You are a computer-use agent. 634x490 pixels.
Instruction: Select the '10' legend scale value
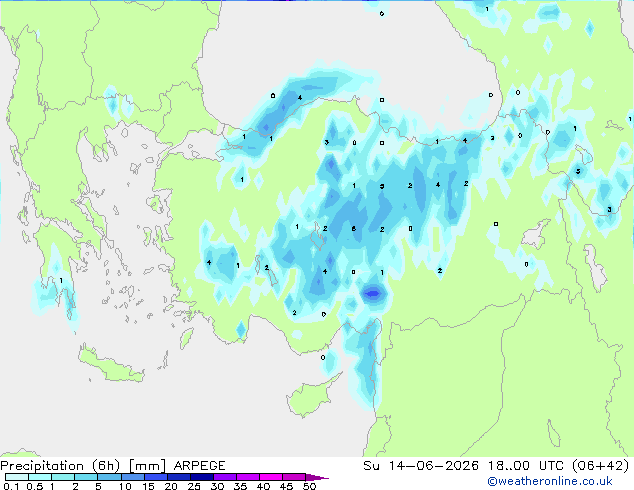pyautogui.click(x=125, y=486)
